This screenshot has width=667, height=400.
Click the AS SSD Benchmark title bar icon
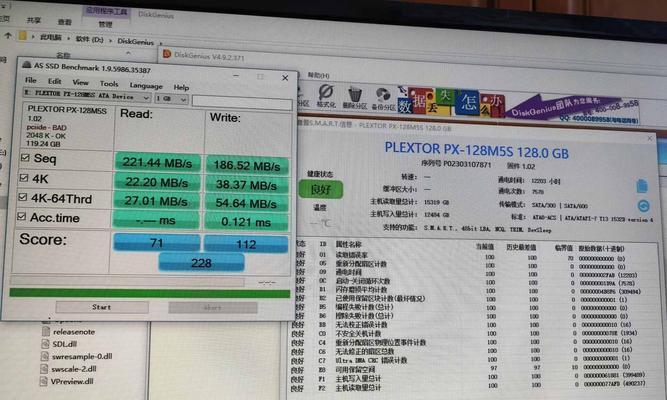[27, 65]
